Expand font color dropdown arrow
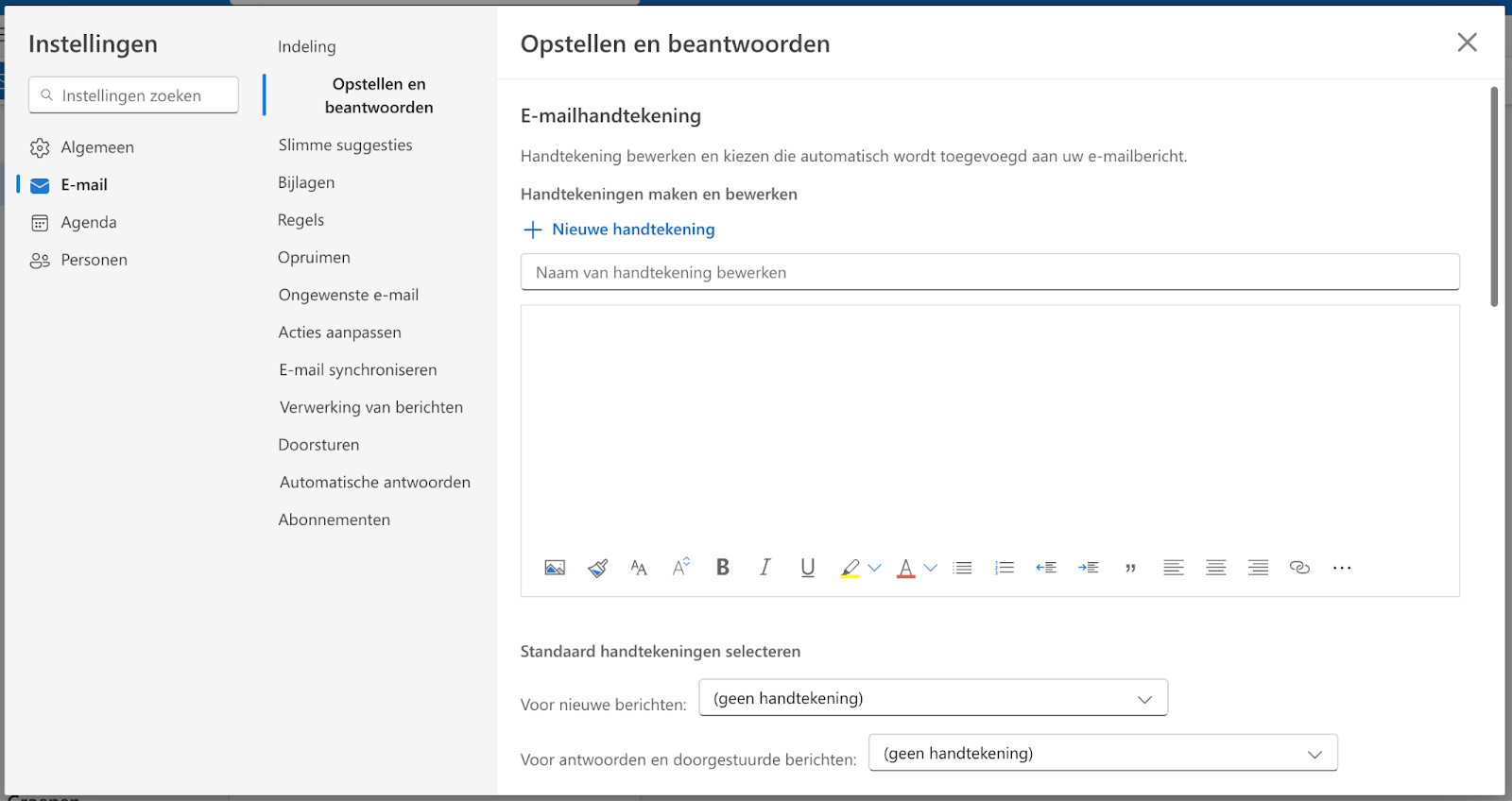This screenshot has height=801, width=1512. 931,568
